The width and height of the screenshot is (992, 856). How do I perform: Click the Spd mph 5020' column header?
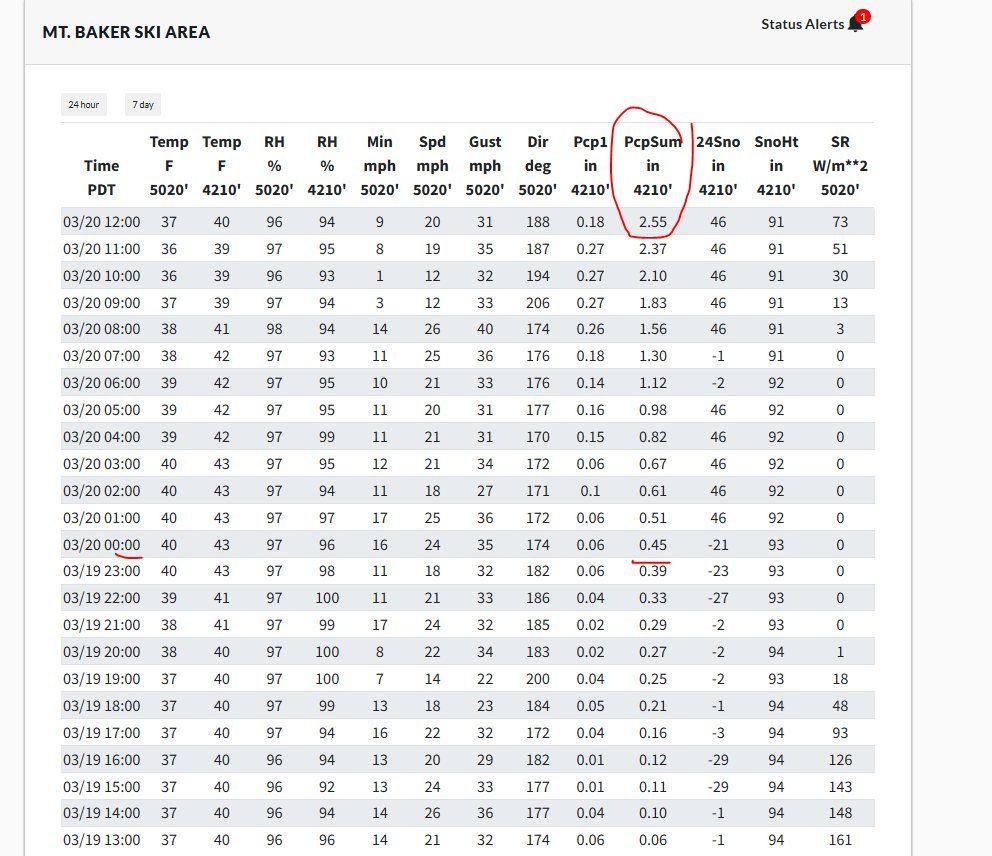[432, 166]
